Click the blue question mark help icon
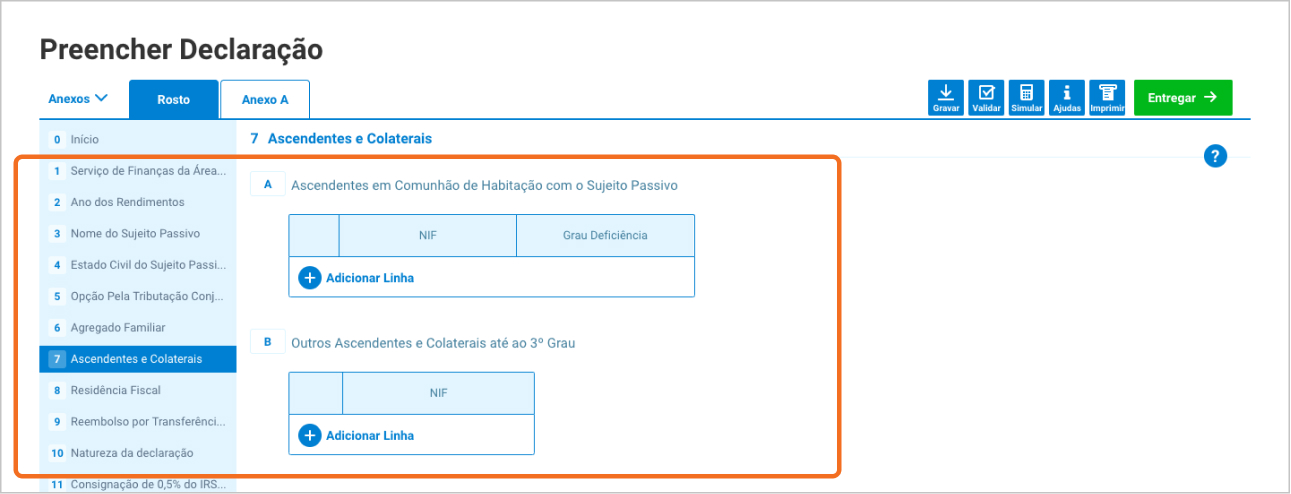 (x=1215, y=155)
